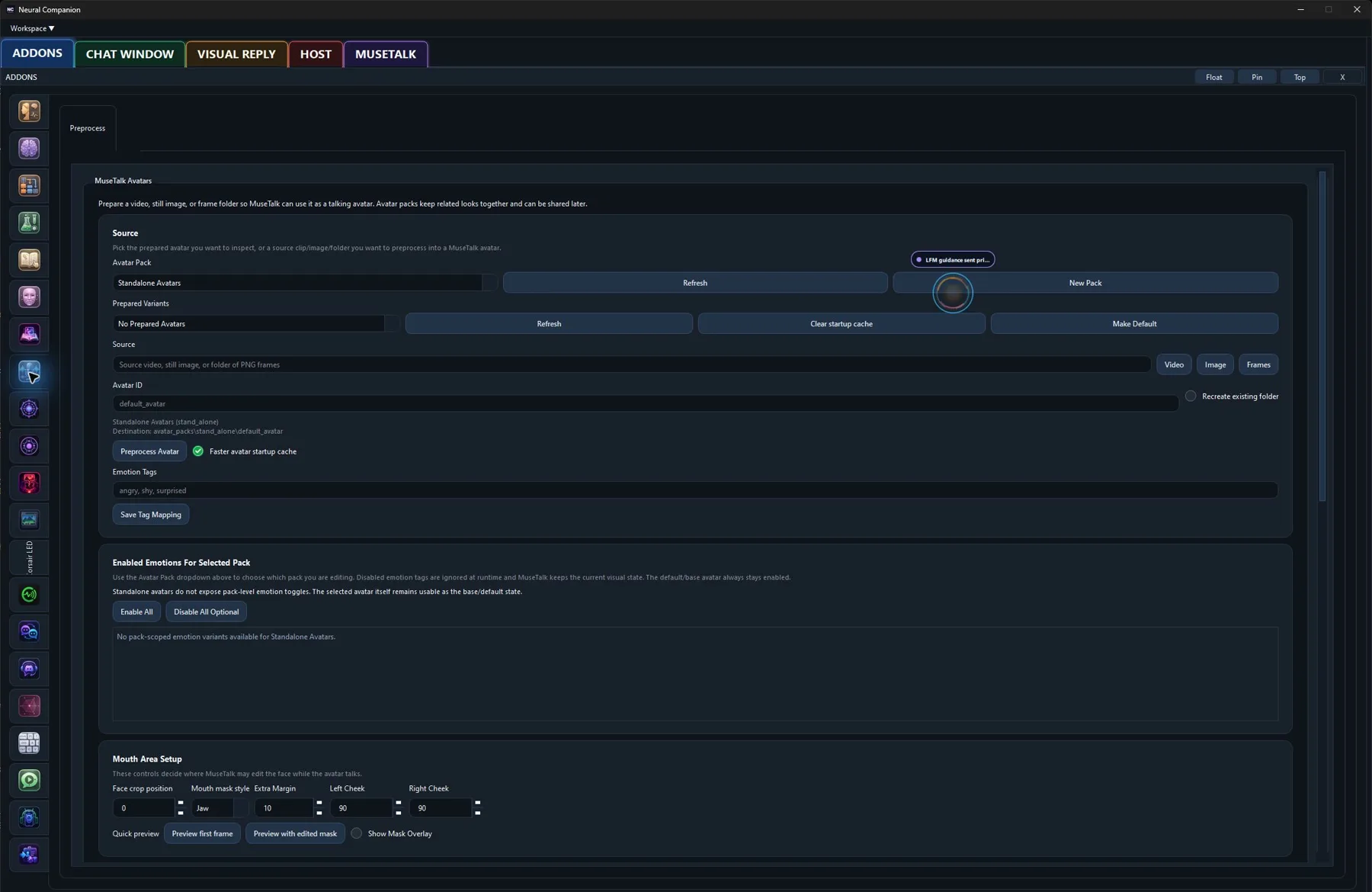
Task: Open the head-and-brain profile addon icon
Action: click(29, 111)
